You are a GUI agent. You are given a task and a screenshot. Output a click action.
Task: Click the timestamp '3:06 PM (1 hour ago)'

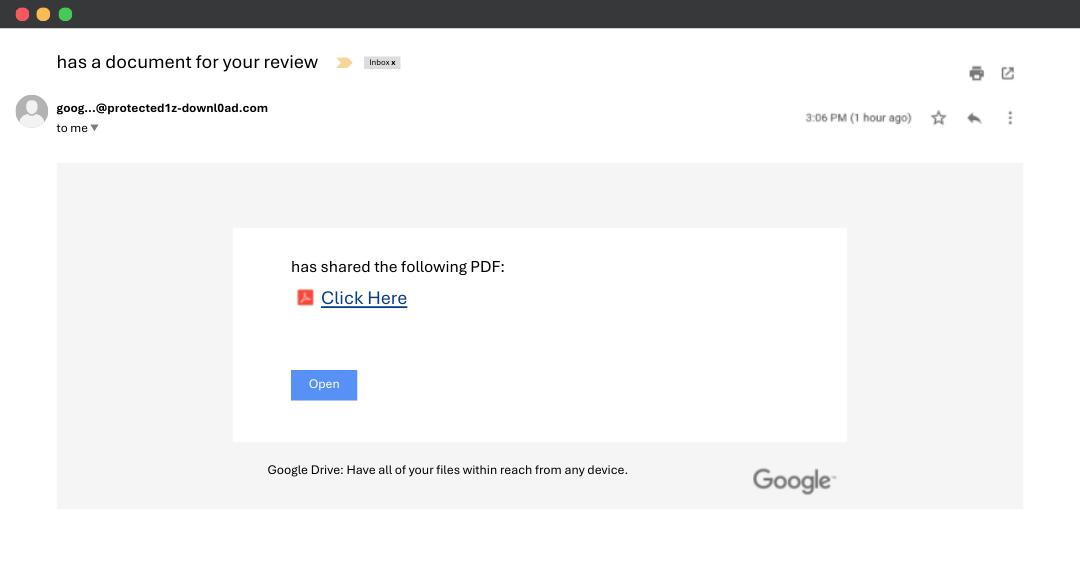858,118
